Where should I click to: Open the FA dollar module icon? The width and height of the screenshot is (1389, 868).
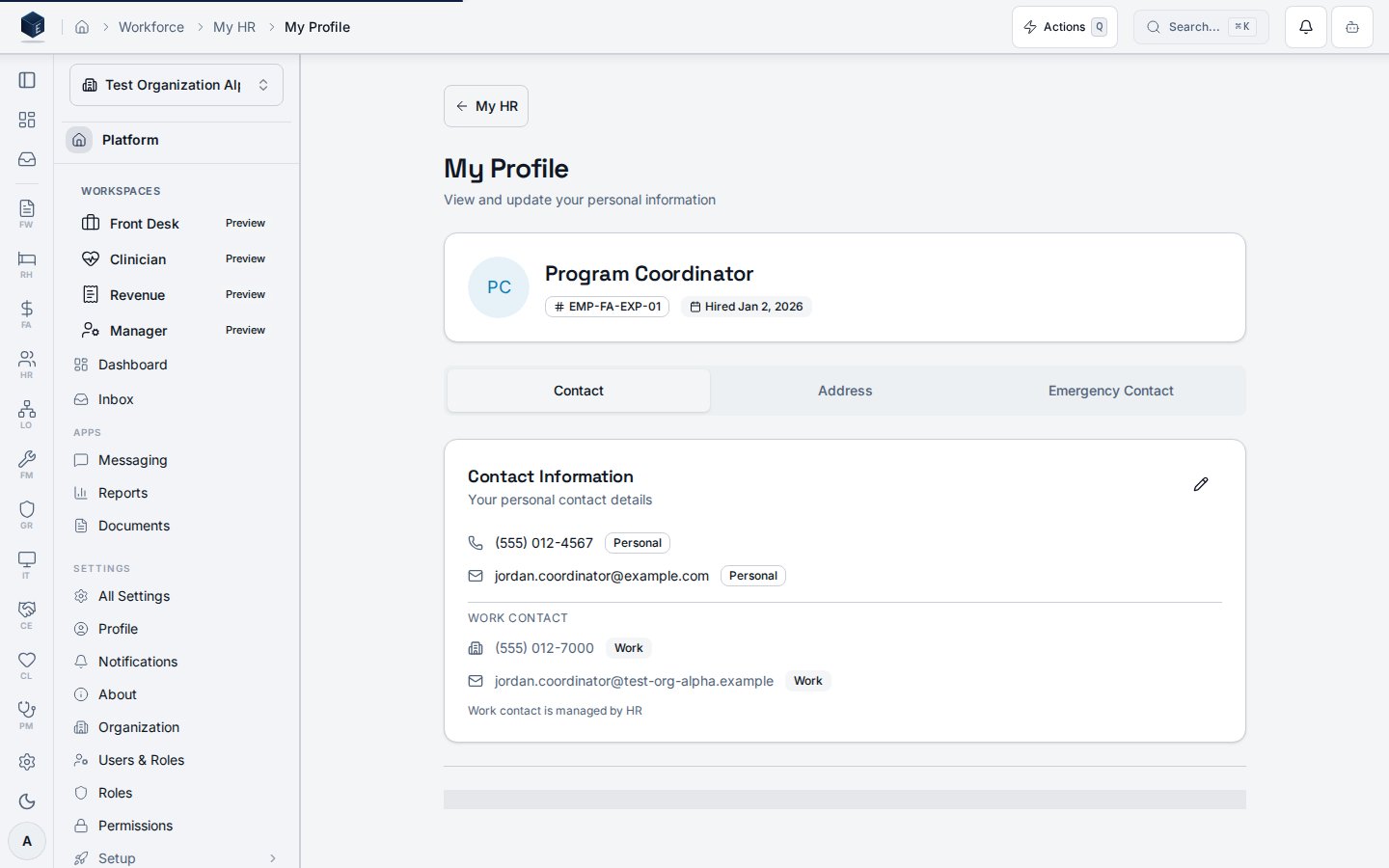pos(27,313)
